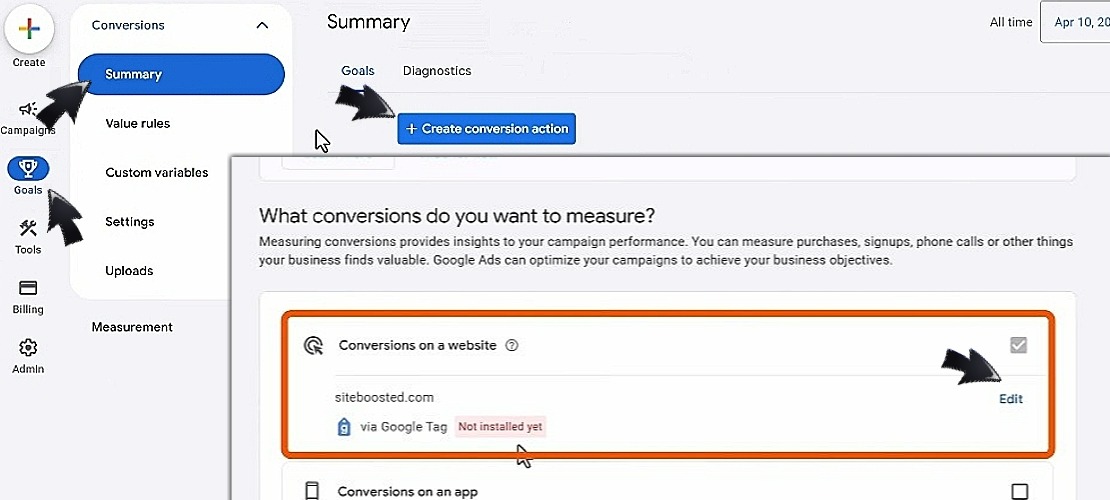The image size is (1110, 500).
Task: Check the Conversions on an app checkbox
Action: point(1019,491)
